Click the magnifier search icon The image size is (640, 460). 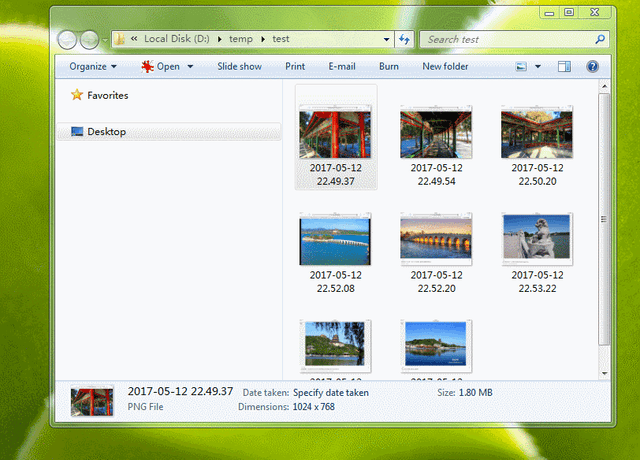(600, 39)
